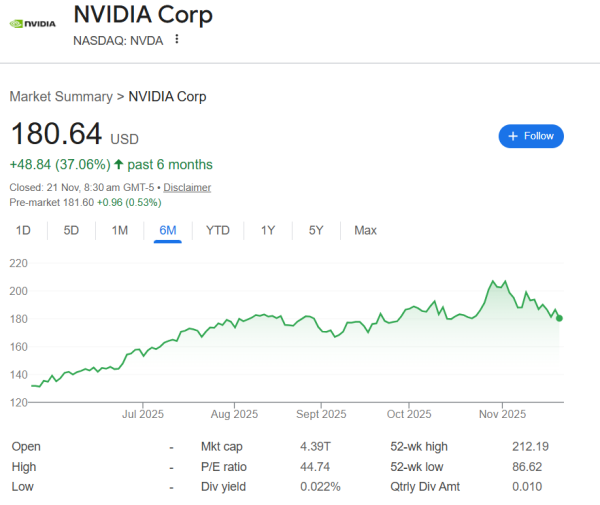Click the Mkt cap 4.39T value
Viewport: 600px width, 505px height.
click(317, 446)
